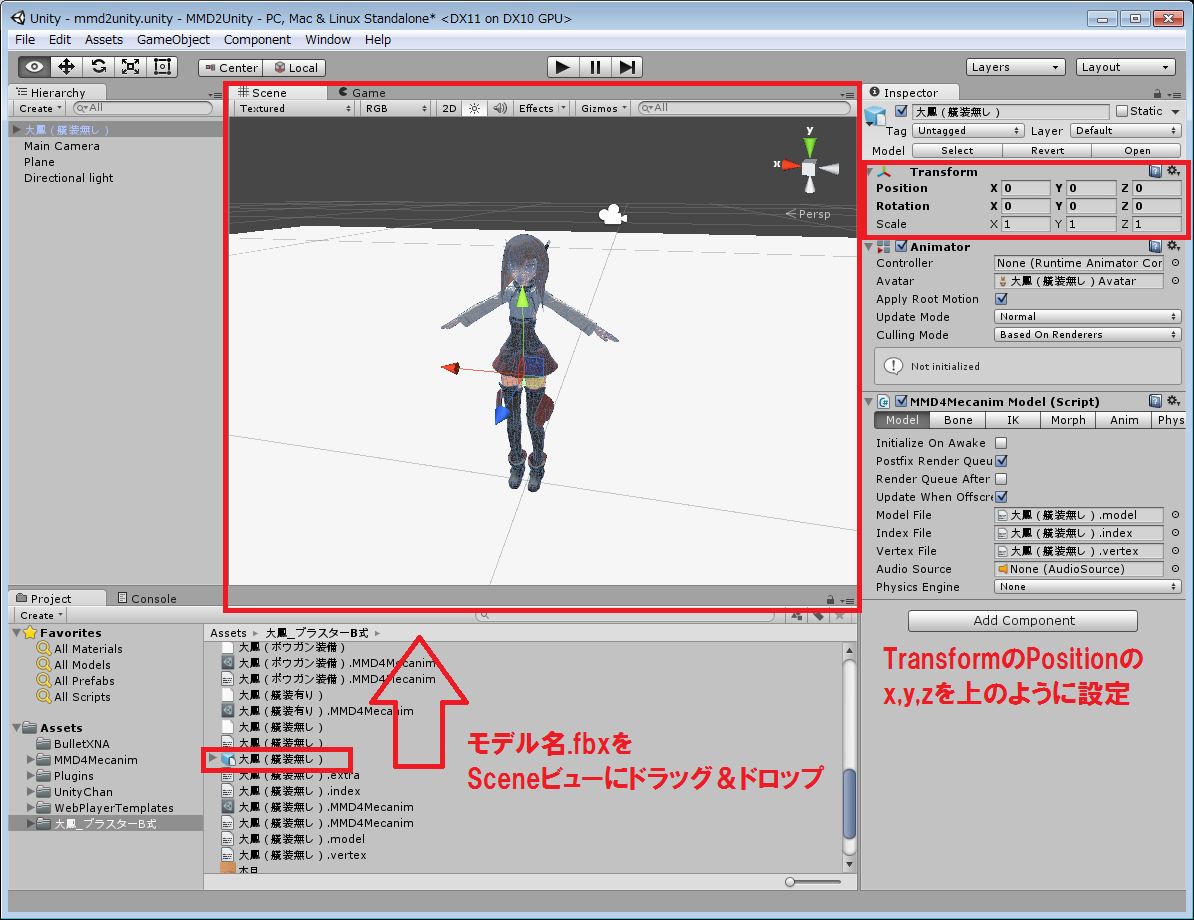Viewport: 1194px width, 920px height.
Task: Toggle Center pivot mode
Action: click(231, 68)
